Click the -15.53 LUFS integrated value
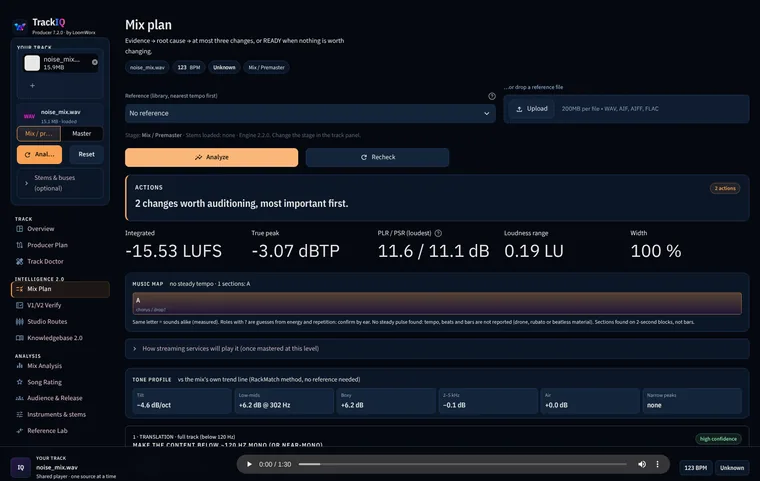The height and width of the screenshot is (481, 760). [174, 251]
